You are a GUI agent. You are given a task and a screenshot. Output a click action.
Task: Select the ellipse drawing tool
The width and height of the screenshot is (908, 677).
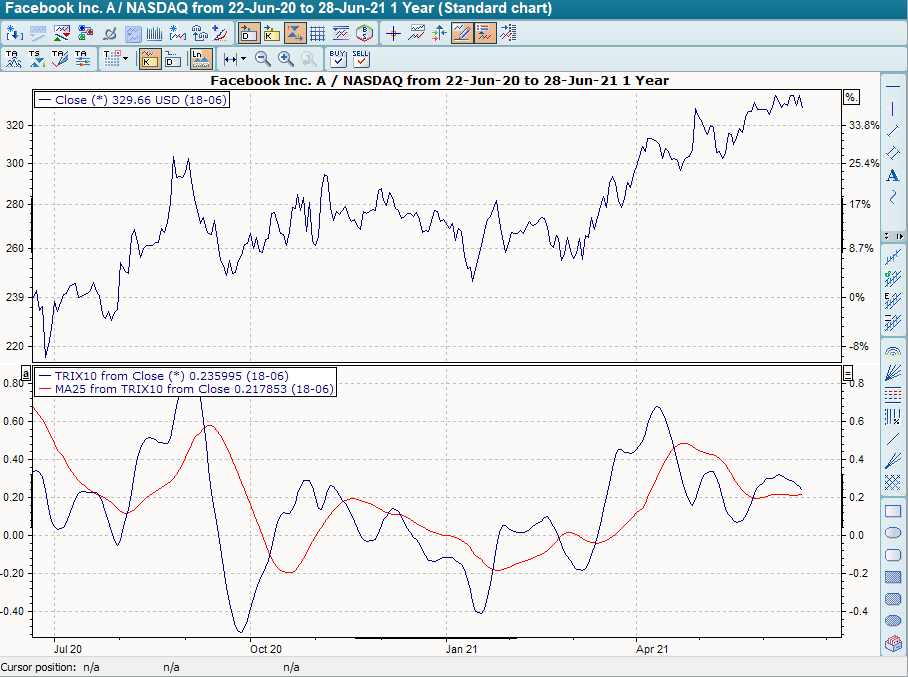point(893,532)
